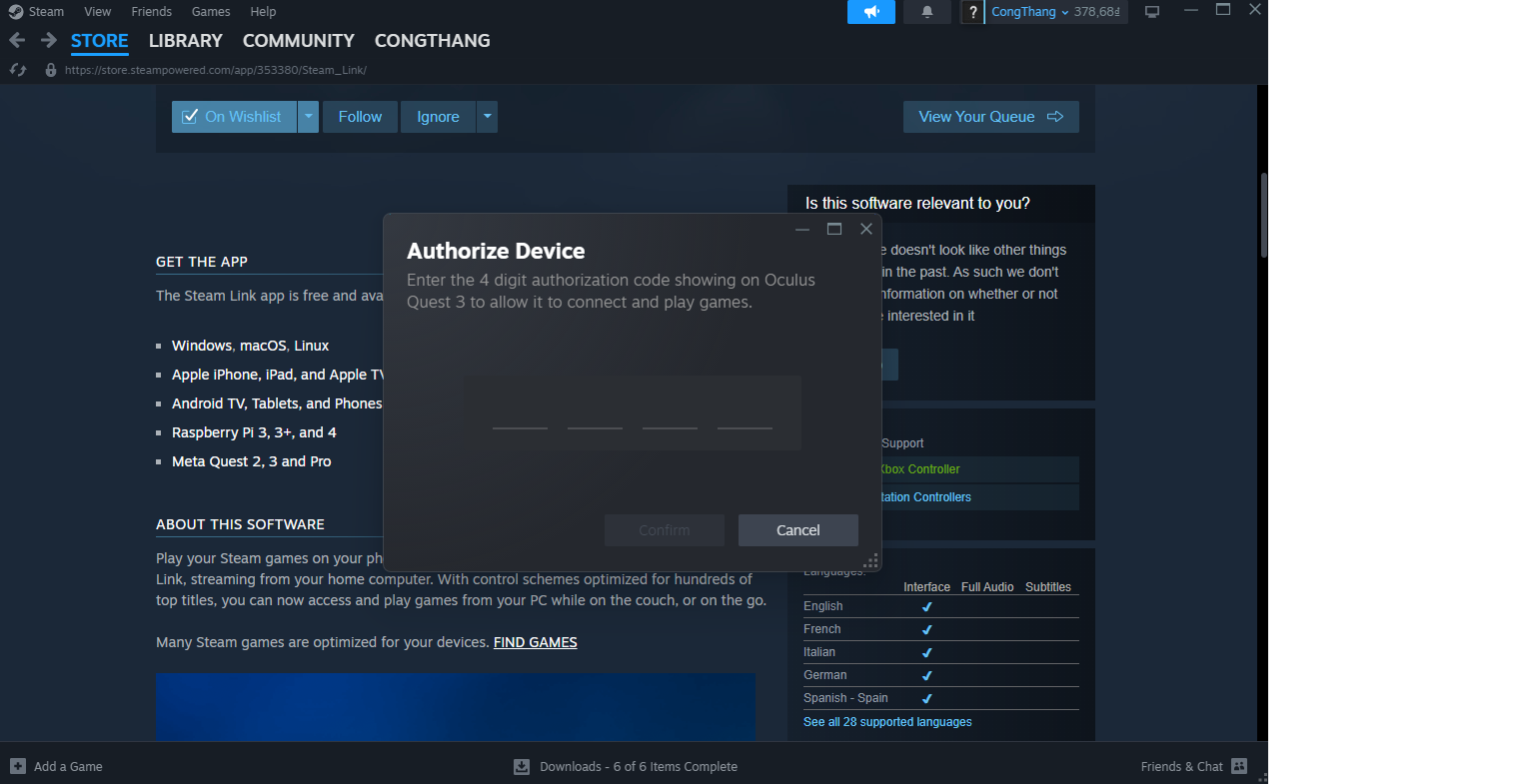
Task: Open the Friends & Chat icon
Action: tap(1239, 766)
